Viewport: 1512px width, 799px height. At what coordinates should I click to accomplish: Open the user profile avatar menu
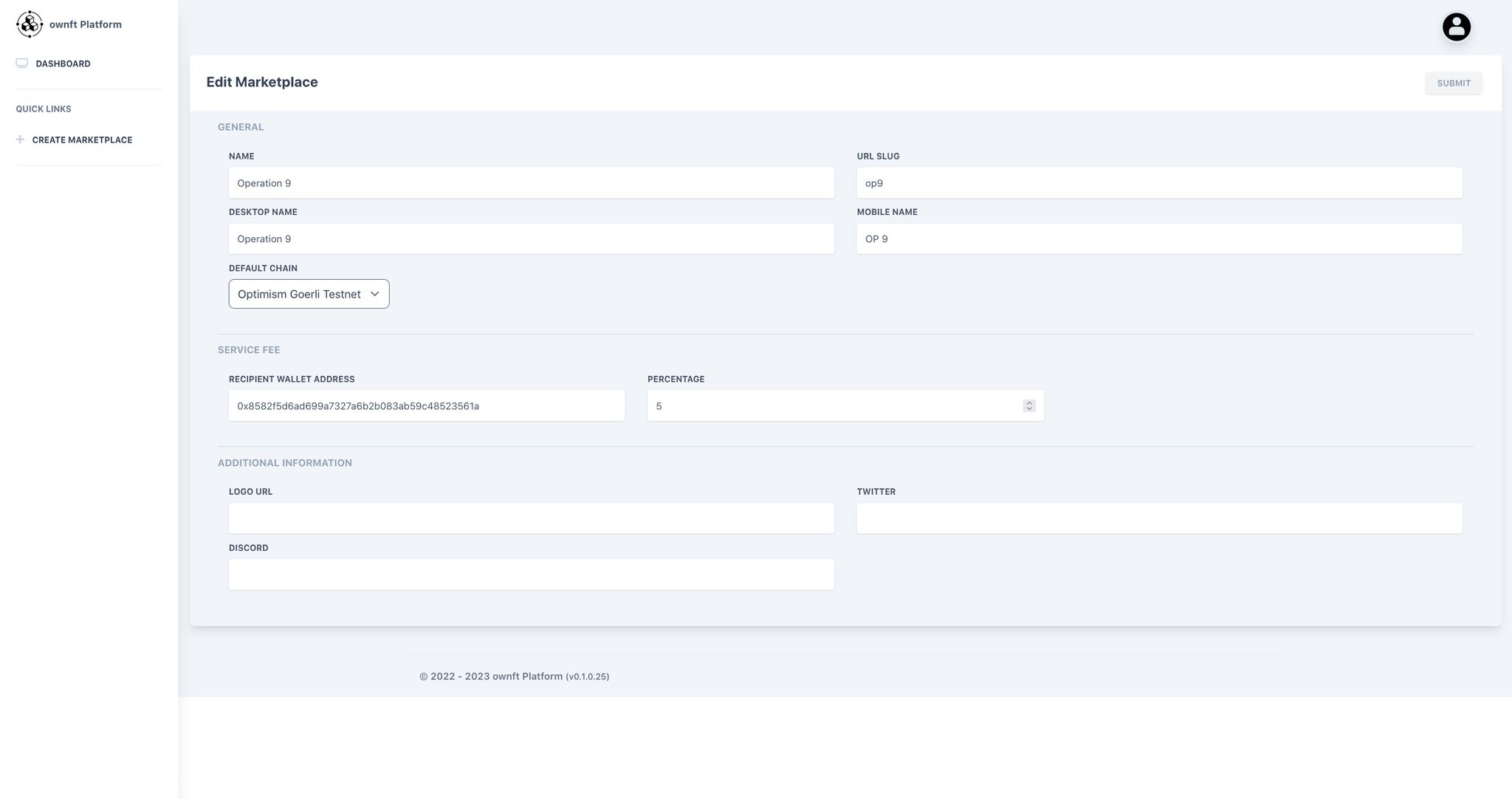(x=1456, y=27)
